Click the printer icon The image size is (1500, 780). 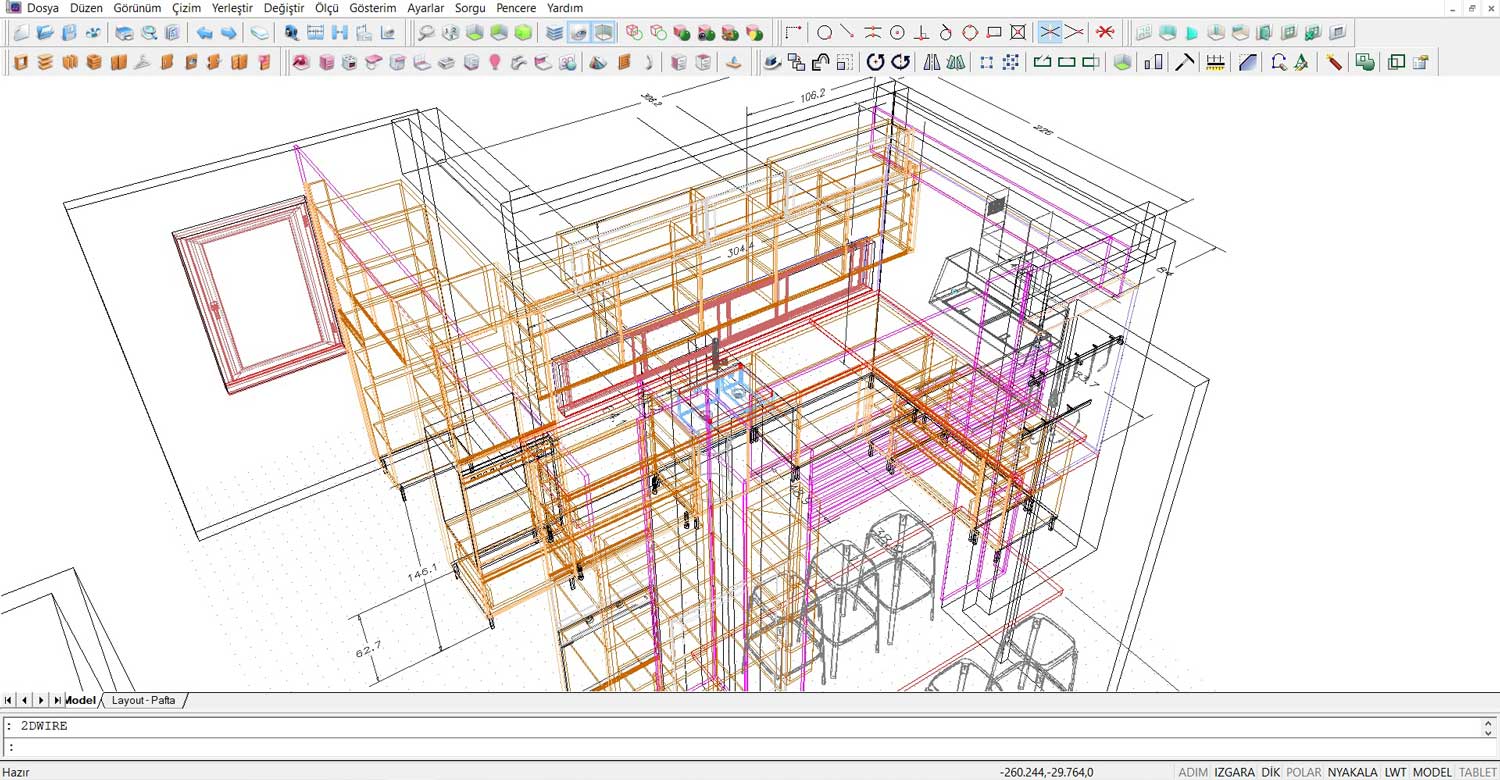[124, 33]
